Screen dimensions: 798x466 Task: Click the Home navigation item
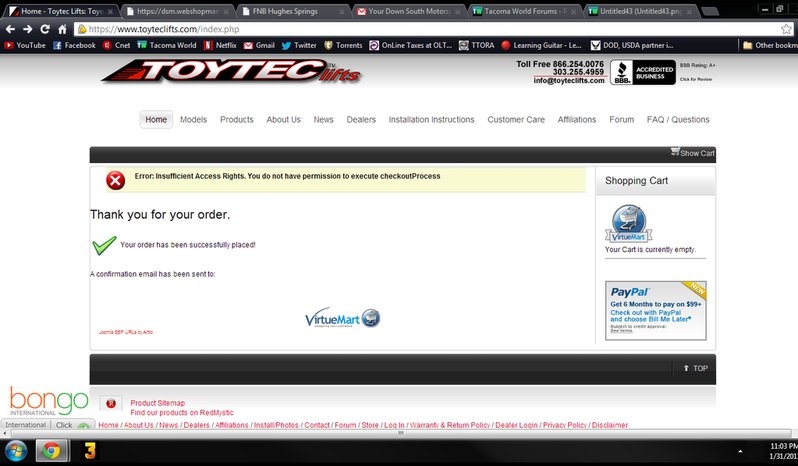click(156, 120)
